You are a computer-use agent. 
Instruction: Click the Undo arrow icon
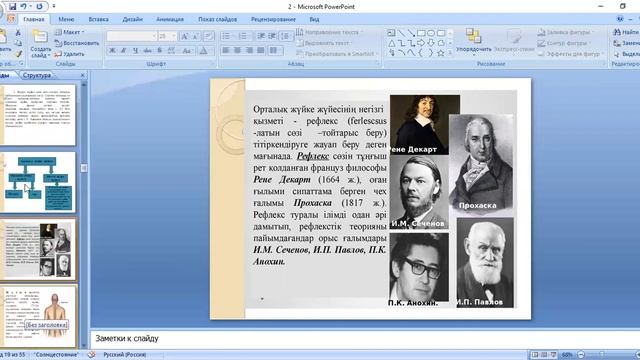pos(24,7)
